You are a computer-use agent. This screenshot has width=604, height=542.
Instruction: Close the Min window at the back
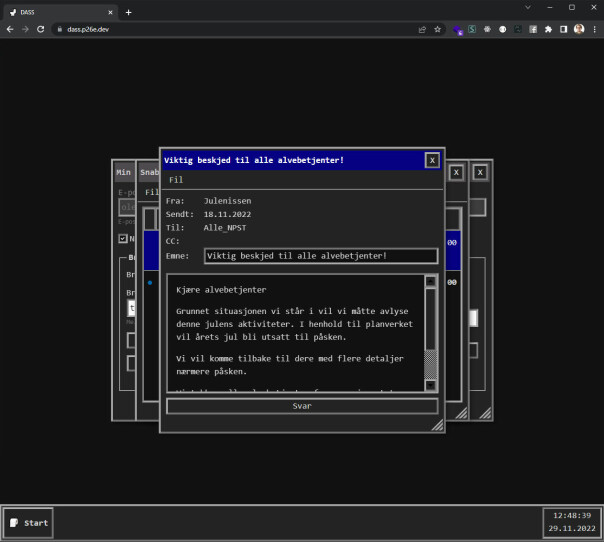(480, 173)
